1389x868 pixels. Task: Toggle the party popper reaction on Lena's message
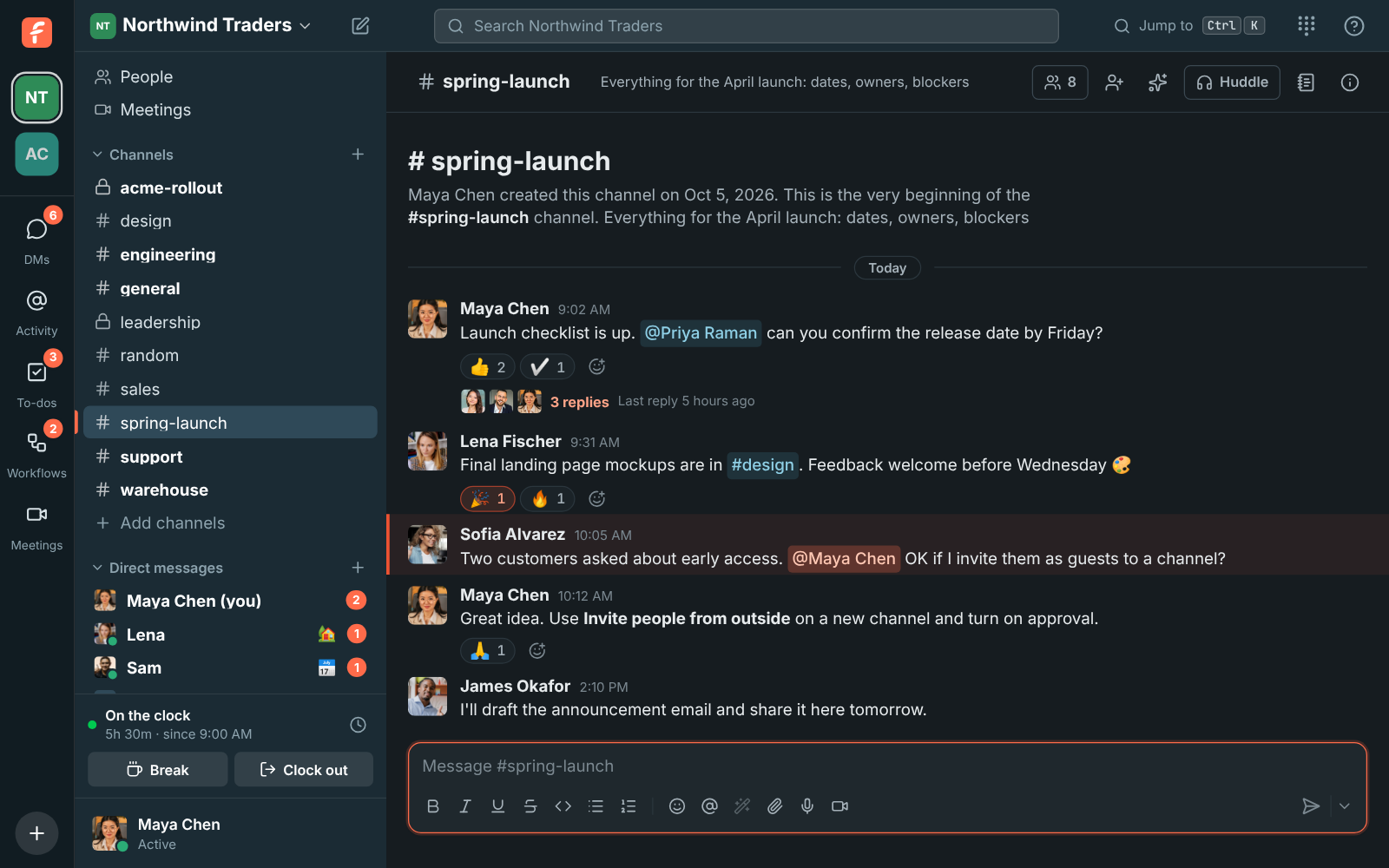(x=488, y=498)
